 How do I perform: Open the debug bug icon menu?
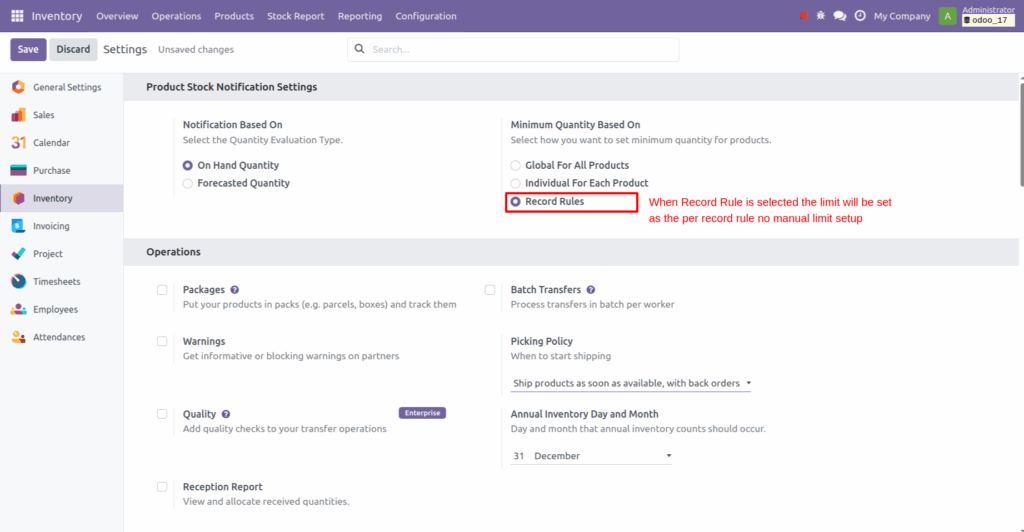point(821,16)
